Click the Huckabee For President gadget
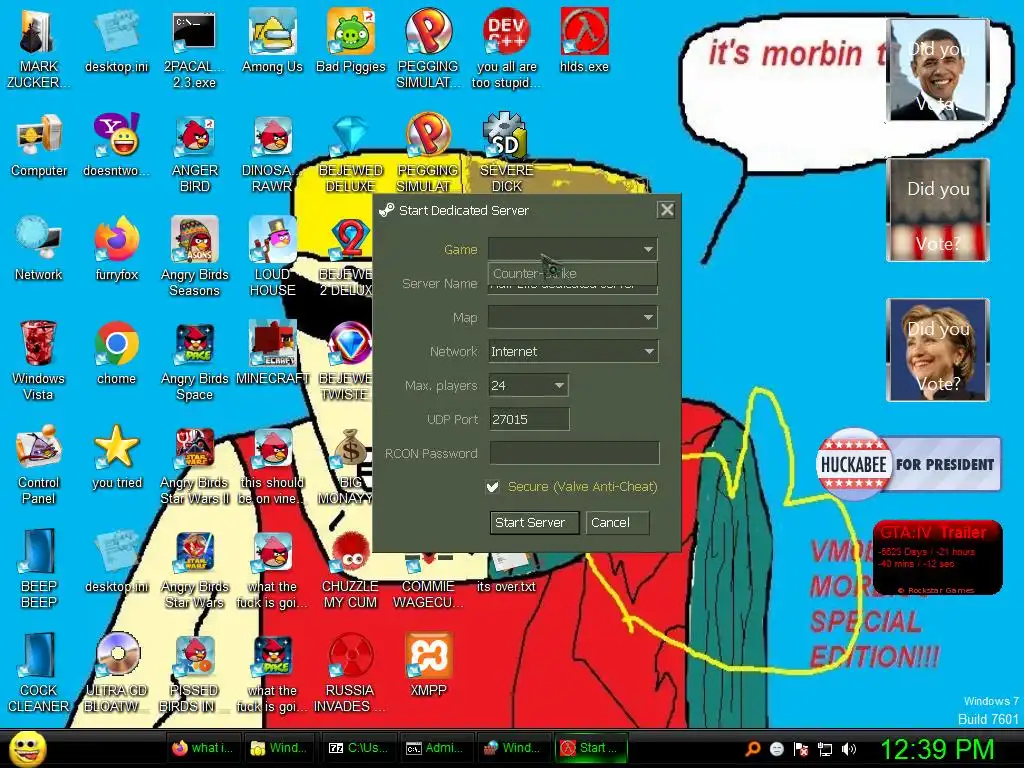Viewport: 1024px width, 768px height. pyautogui.click(x=908, y=464)
